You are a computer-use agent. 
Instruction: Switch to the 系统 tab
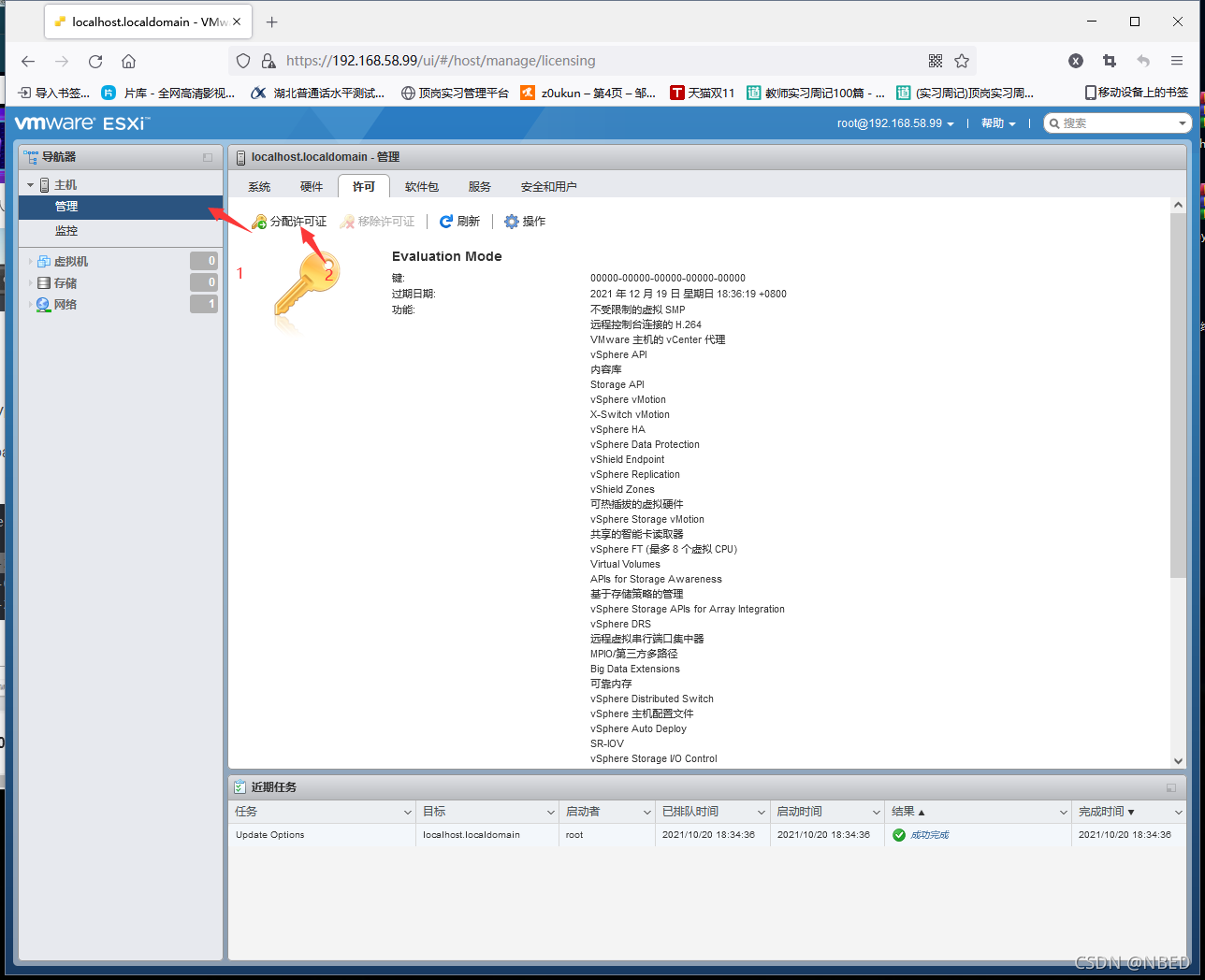point(259,187)
